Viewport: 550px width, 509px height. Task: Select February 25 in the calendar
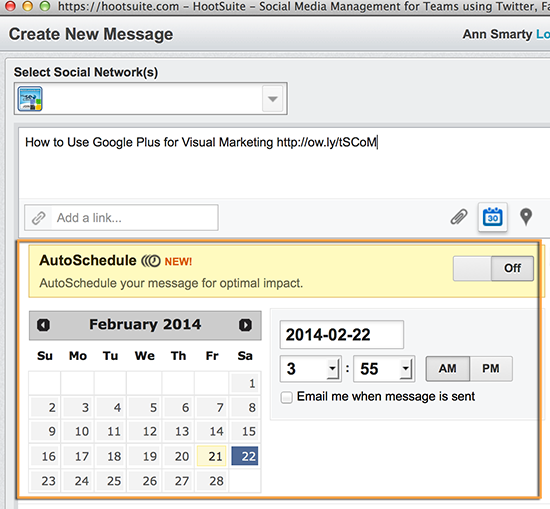[110, 481]
